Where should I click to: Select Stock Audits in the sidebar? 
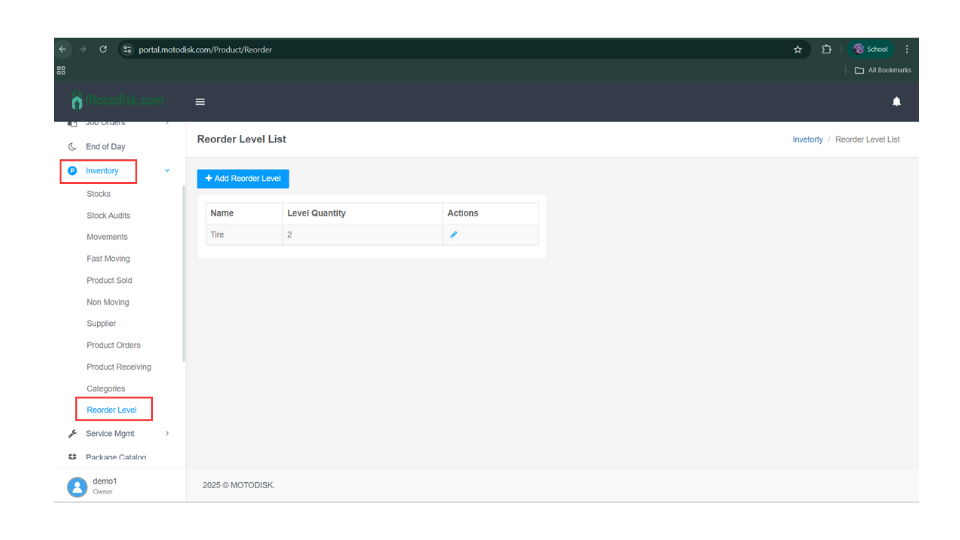click(108, 216)
